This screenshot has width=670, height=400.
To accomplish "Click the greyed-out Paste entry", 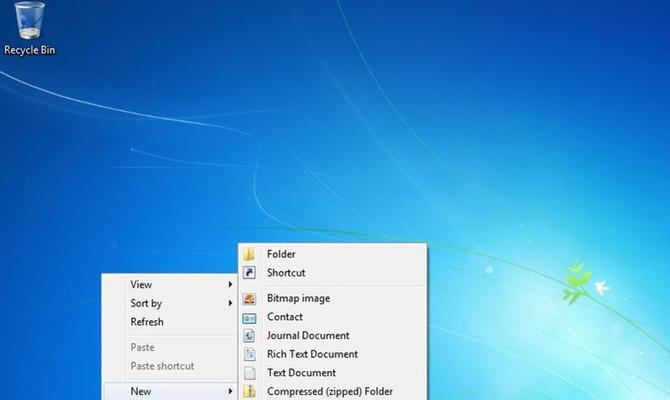I will [x=170, y=347].
